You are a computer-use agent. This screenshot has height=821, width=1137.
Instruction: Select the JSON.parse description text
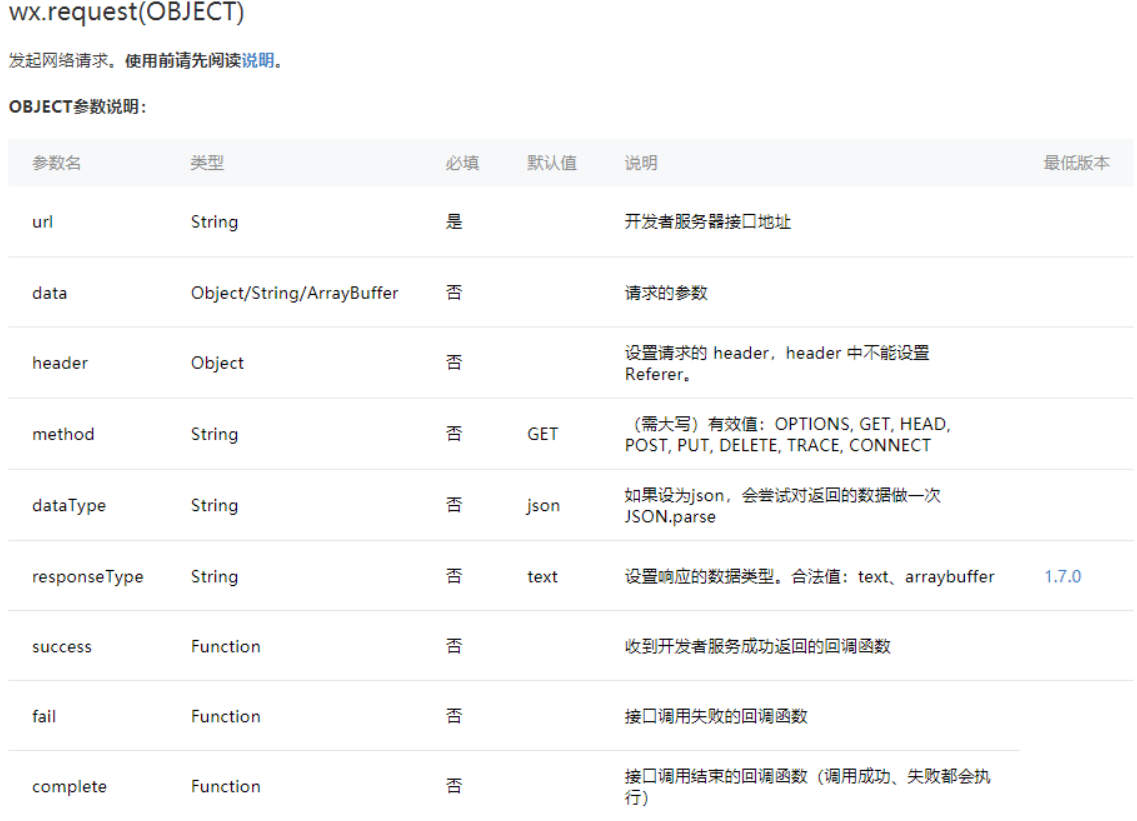[x=782, y=506]
